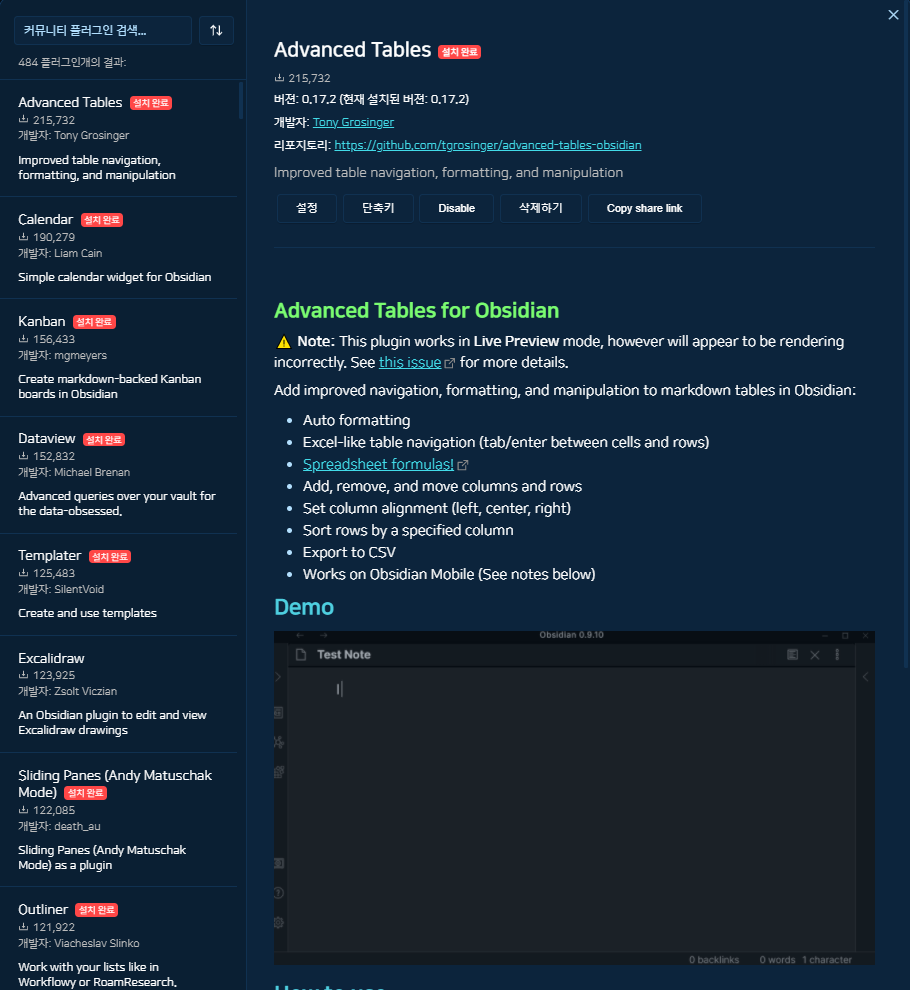Click '개발자: Liam Cain' in Calendar entry
The height and width of the screenshot is (990, 910).
[60, 253]
